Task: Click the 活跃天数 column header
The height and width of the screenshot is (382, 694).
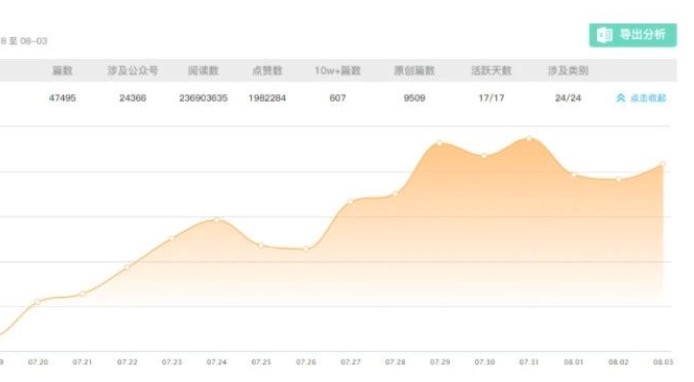Action: [x=491, y=70]
